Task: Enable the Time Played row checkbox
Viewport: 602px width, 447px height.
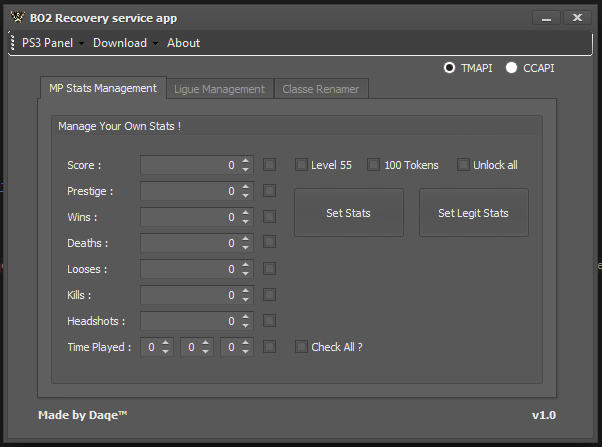Action: pos(270,347)
